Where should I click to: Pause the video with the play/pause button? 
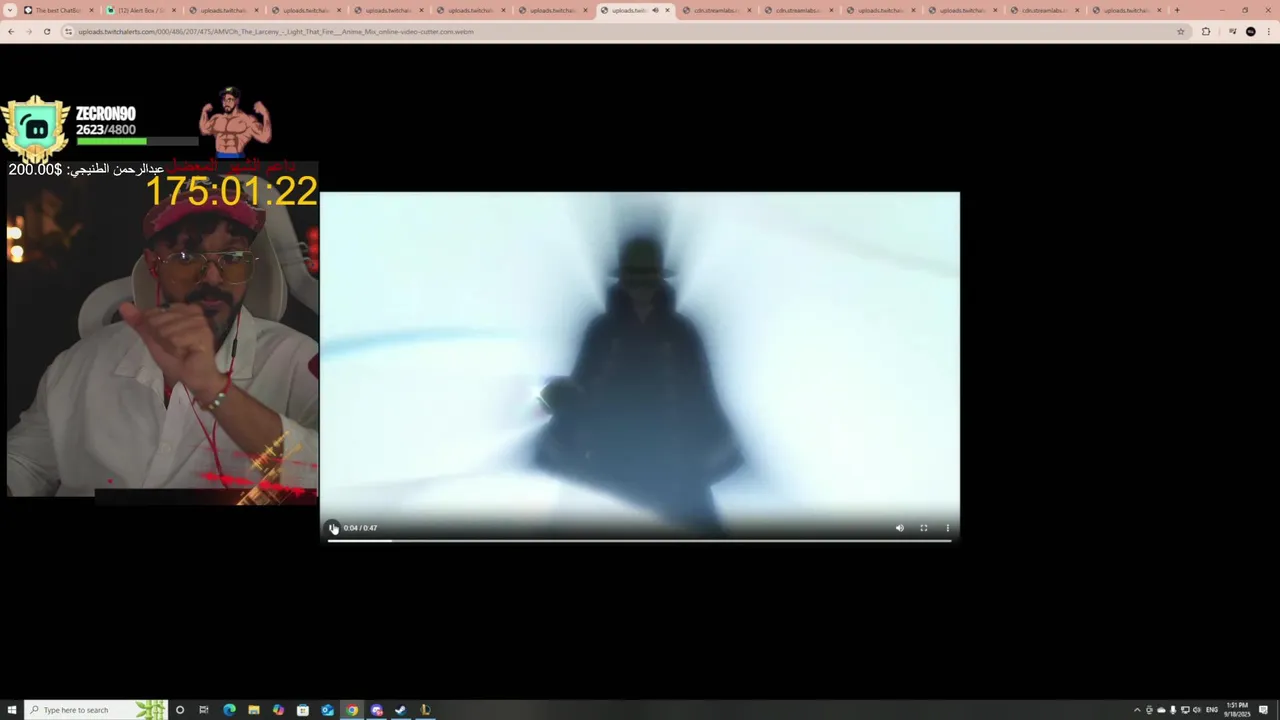(x=333, y=528)
